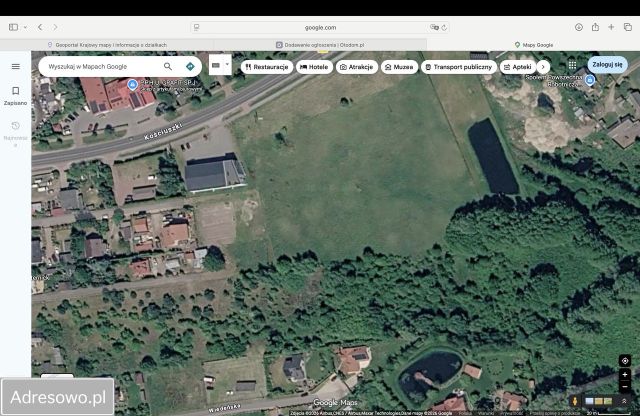Filter by Muzea chip
The width and height of the screenshot is (640, 416).
[x=399, y=67]
